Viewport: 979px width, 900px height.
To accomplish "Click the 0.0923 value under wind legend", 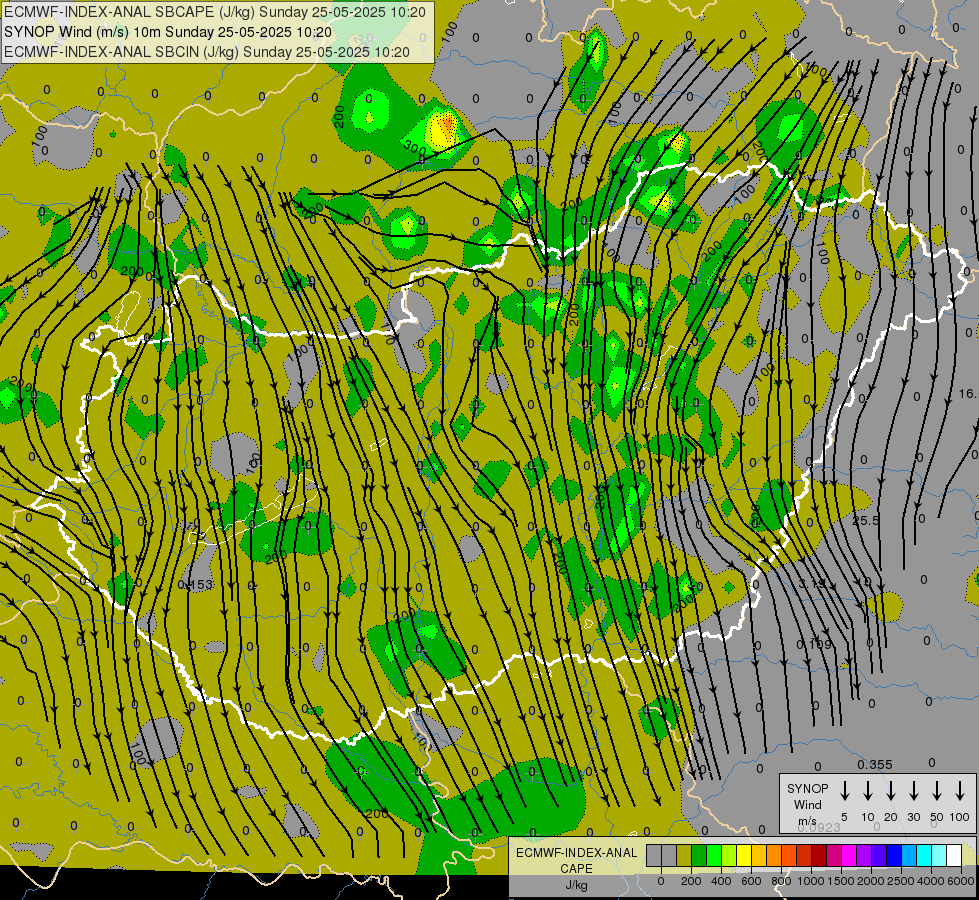I will click(x=819, y=827).
